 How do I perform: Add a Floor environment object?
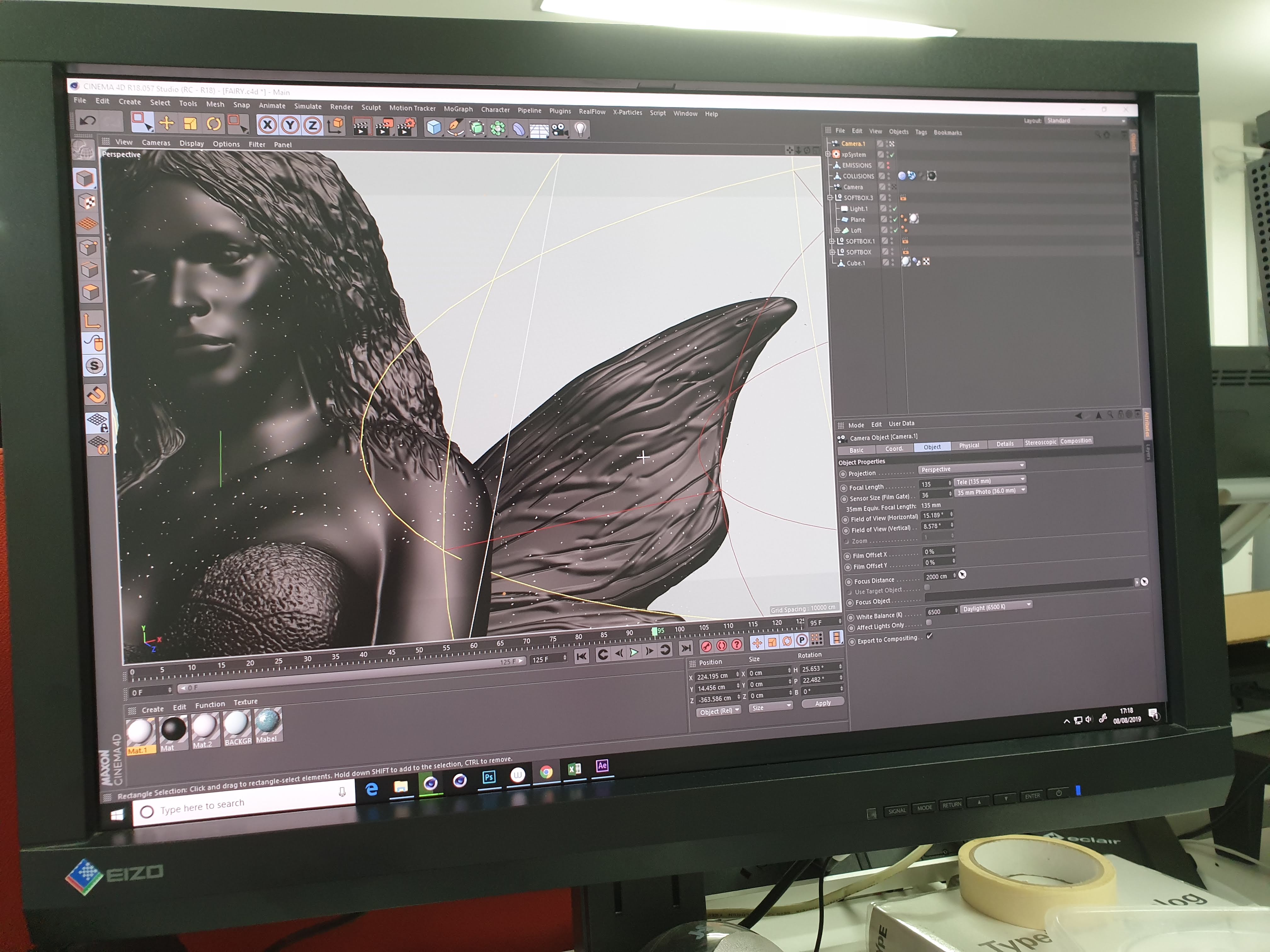click(x=539, y=130)
